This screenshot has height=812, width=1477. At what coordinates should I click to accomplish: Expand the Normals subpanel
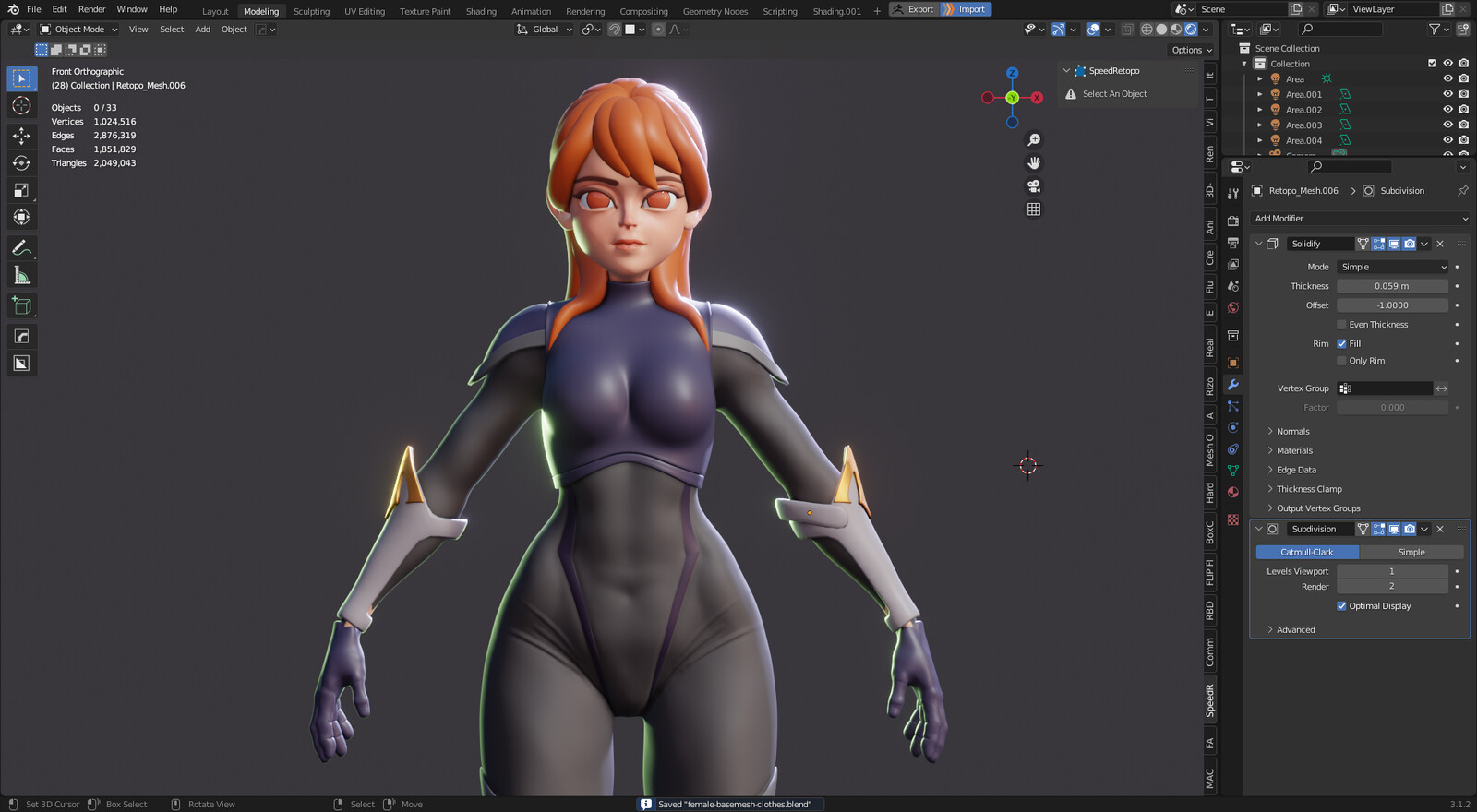pyautogui.click(x=1292, y=432)
